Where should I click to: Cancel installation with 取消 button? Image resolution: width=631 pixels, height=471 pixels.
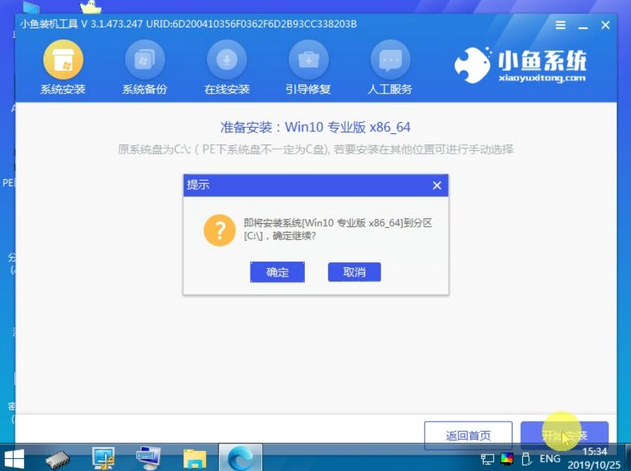point(355,272)
